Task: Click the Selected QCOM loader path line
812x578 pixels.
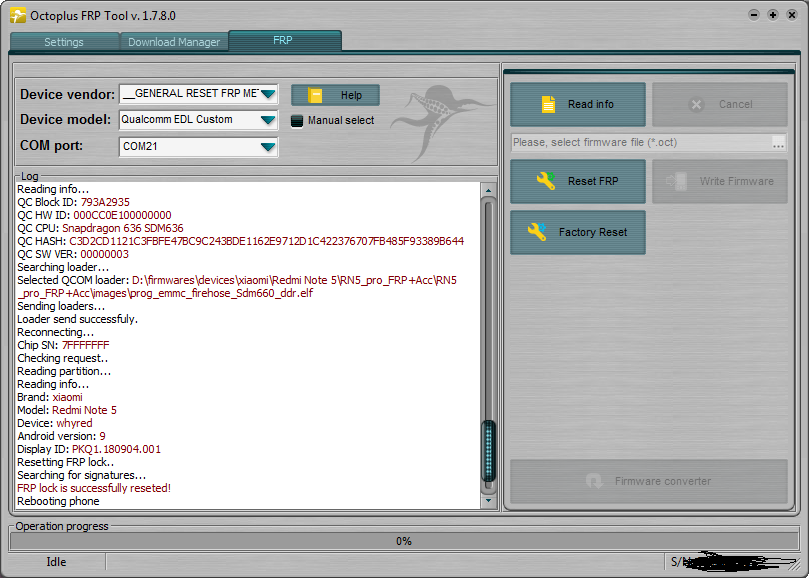Action: (x=237, y=286)
